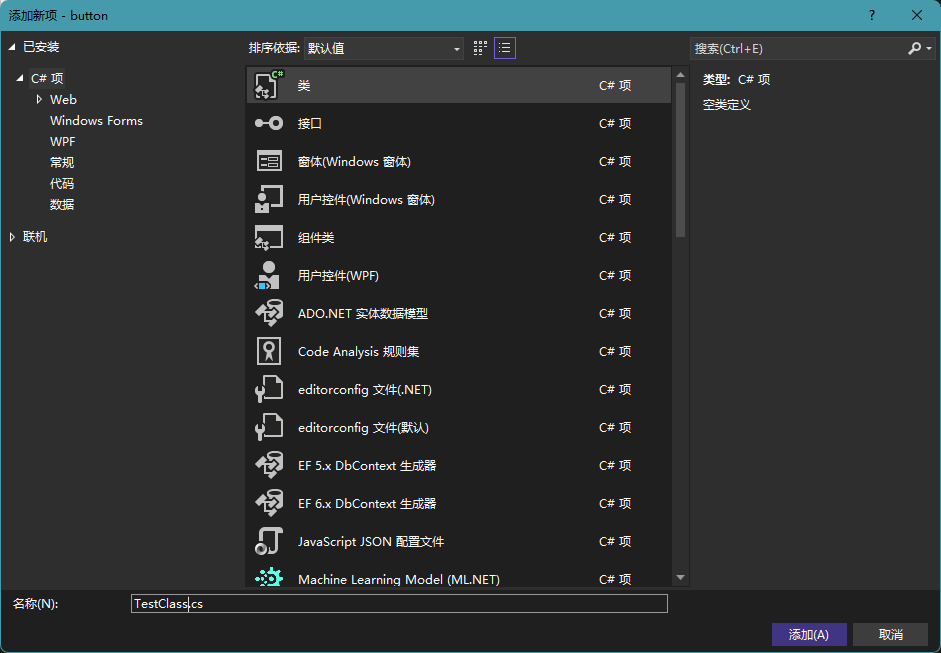941x653 pixels.
Task: Click the Machine Learning Model icon
Action: [x=268, y=577]
